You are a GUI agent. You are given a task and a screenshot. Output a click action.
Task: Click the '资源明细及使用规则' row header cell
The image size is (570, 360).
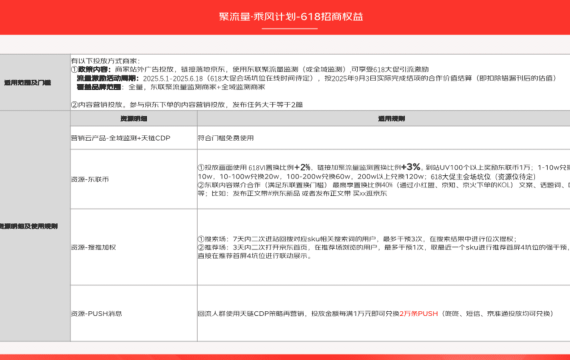pyautogui.click(x=35, y=226)
